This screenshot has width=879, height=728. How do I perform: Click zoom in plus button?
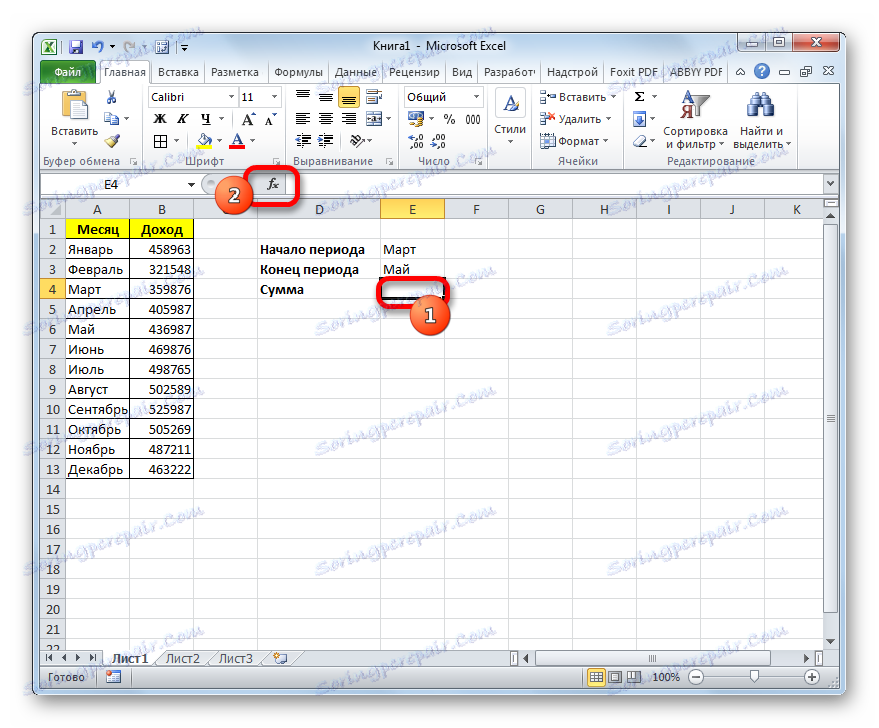click(x=812, y=677)
